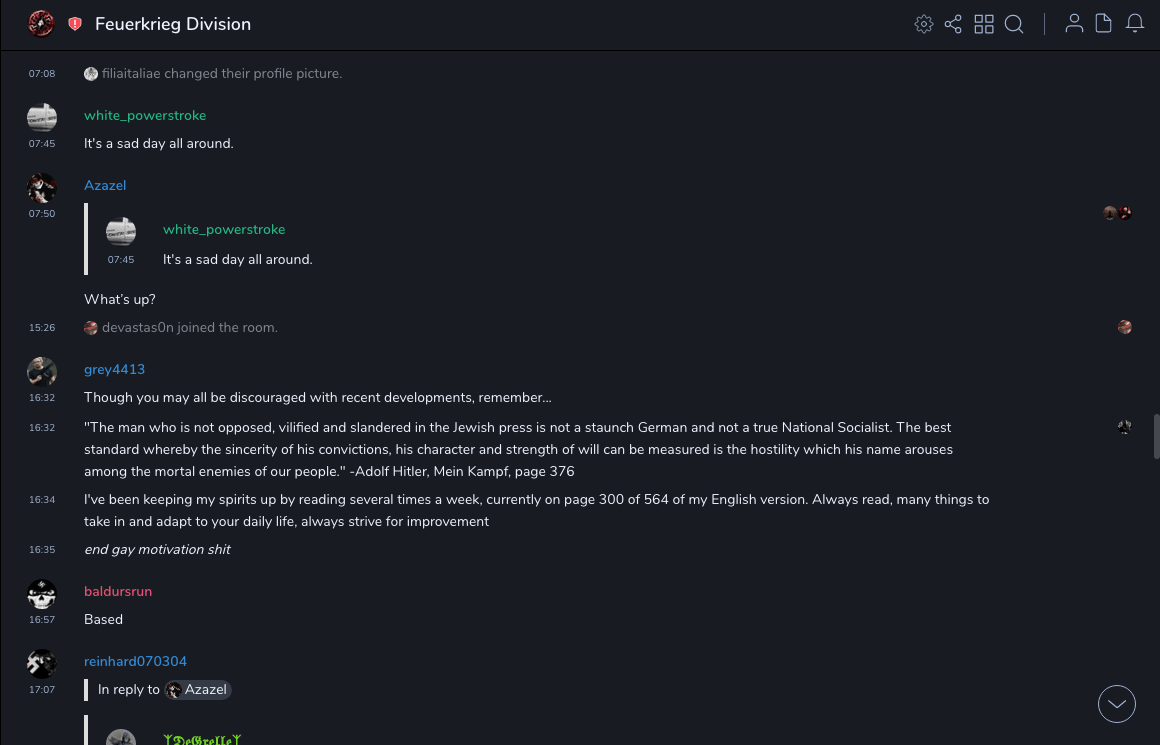Open notifications bell icon
Image resolution: width=1160 pixels, height=745 pixels.
(x=1135, y=24)
